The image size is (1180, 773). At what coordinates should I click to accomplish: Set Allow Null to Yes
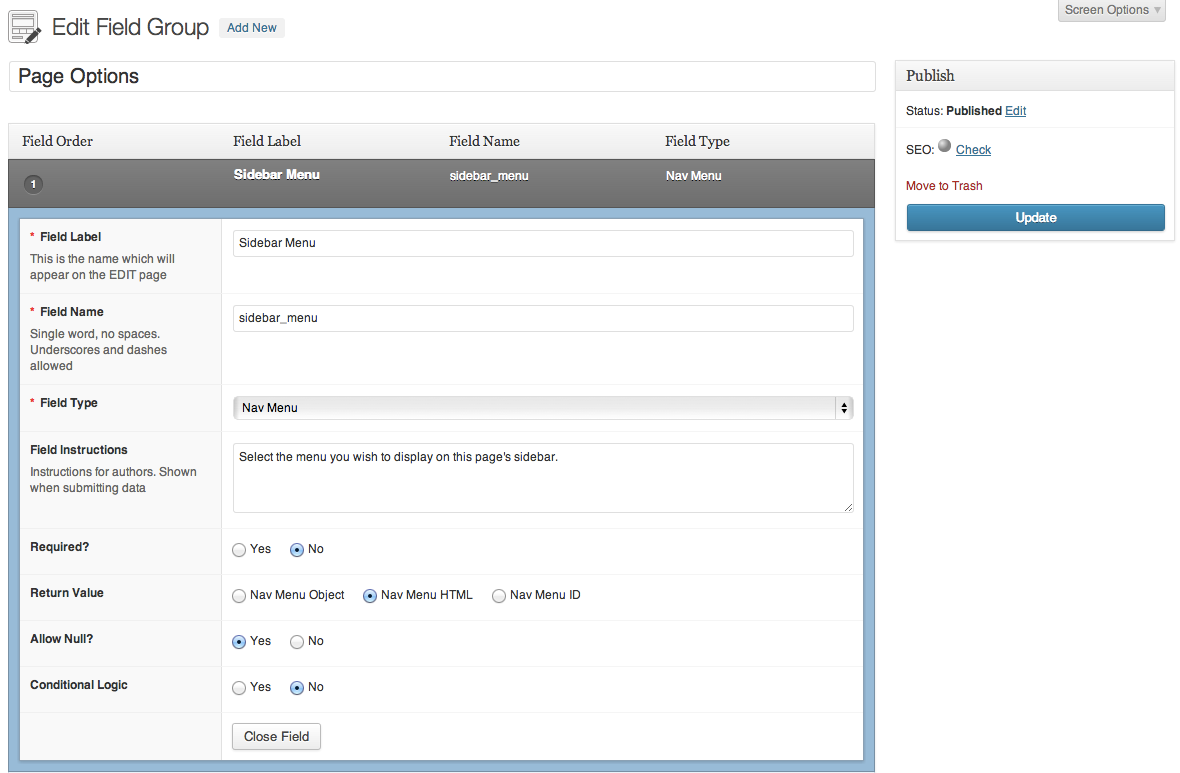coord(239,642)
